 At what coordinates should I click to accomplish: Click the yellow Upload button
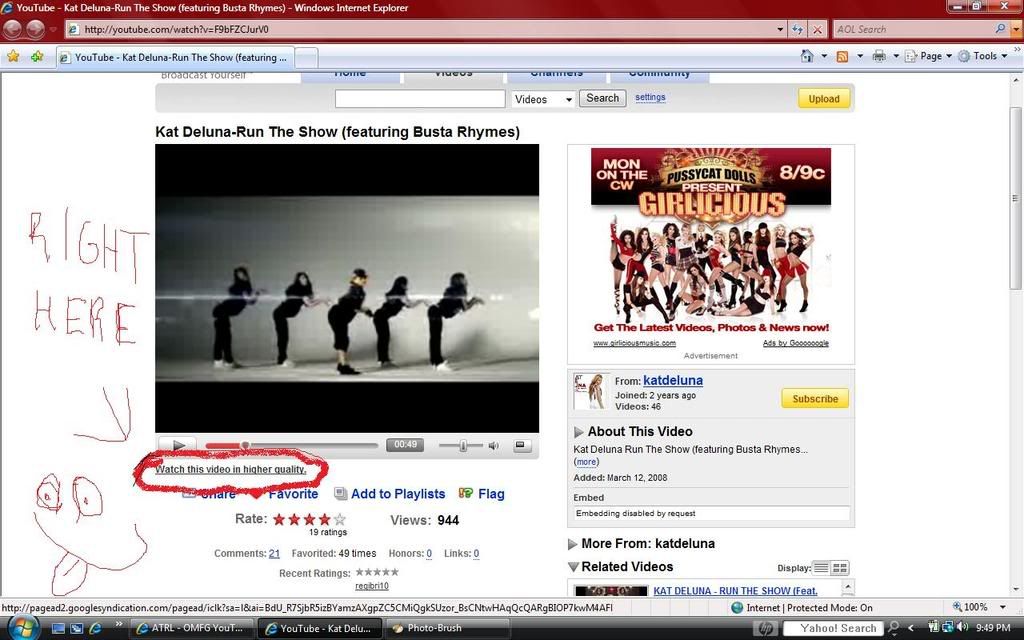click(x=824, y=99)
